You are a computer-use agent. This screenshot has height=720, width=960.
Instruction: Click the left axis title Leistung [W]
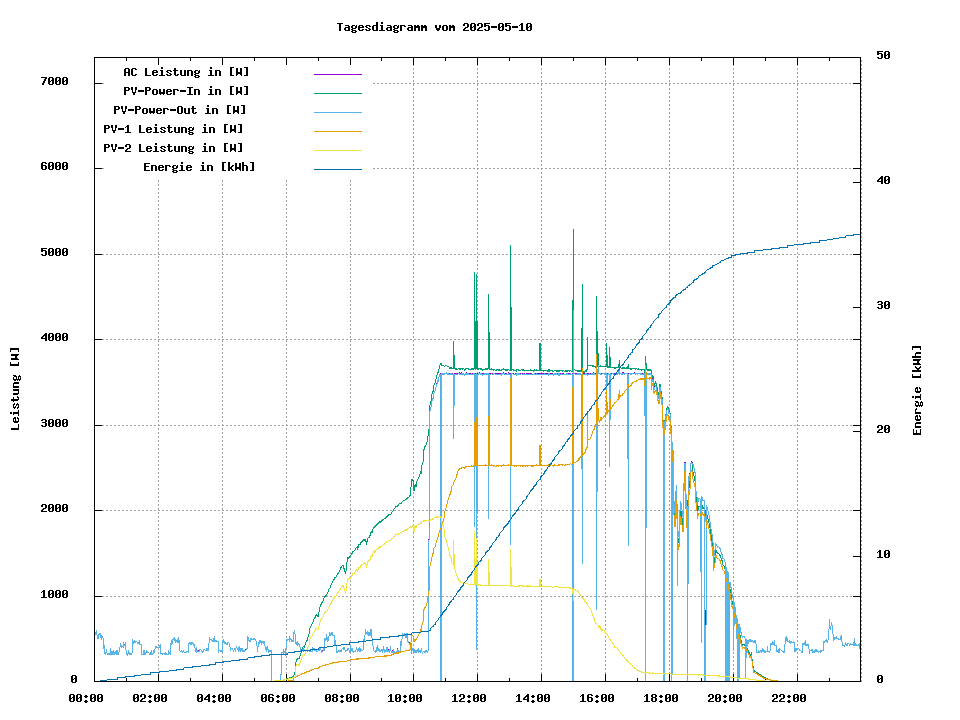point(16,389)
